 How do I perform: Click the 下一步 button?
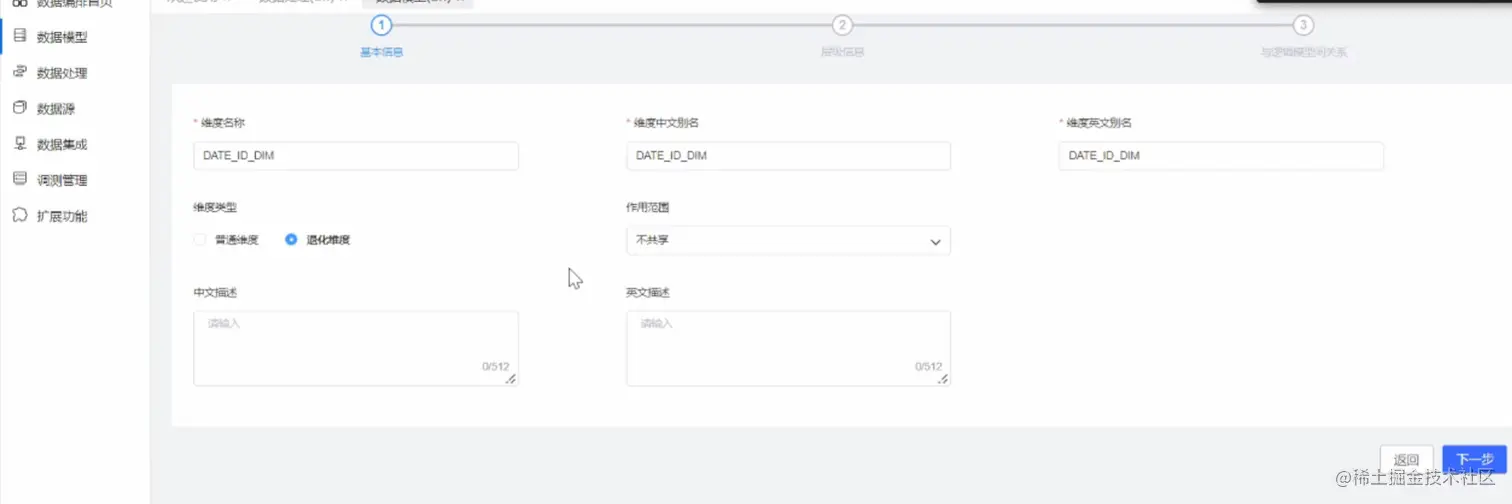point(1474,460)
